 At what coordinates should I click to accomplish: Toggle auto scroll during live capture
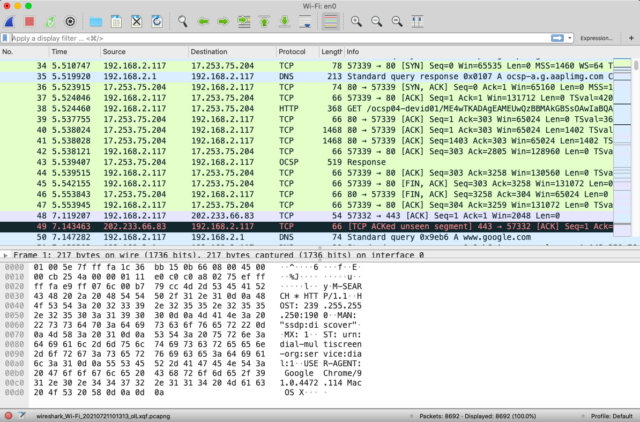pos(305,21)
